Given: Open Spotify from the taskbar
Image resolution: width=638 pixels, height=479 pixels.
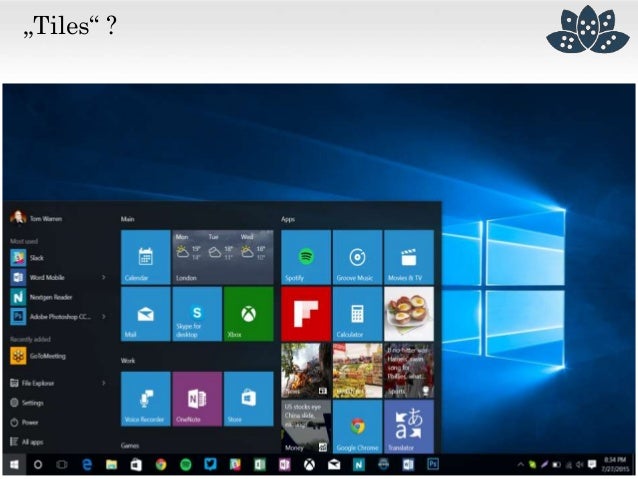Looking at the screenshot, I should (186, 464).
